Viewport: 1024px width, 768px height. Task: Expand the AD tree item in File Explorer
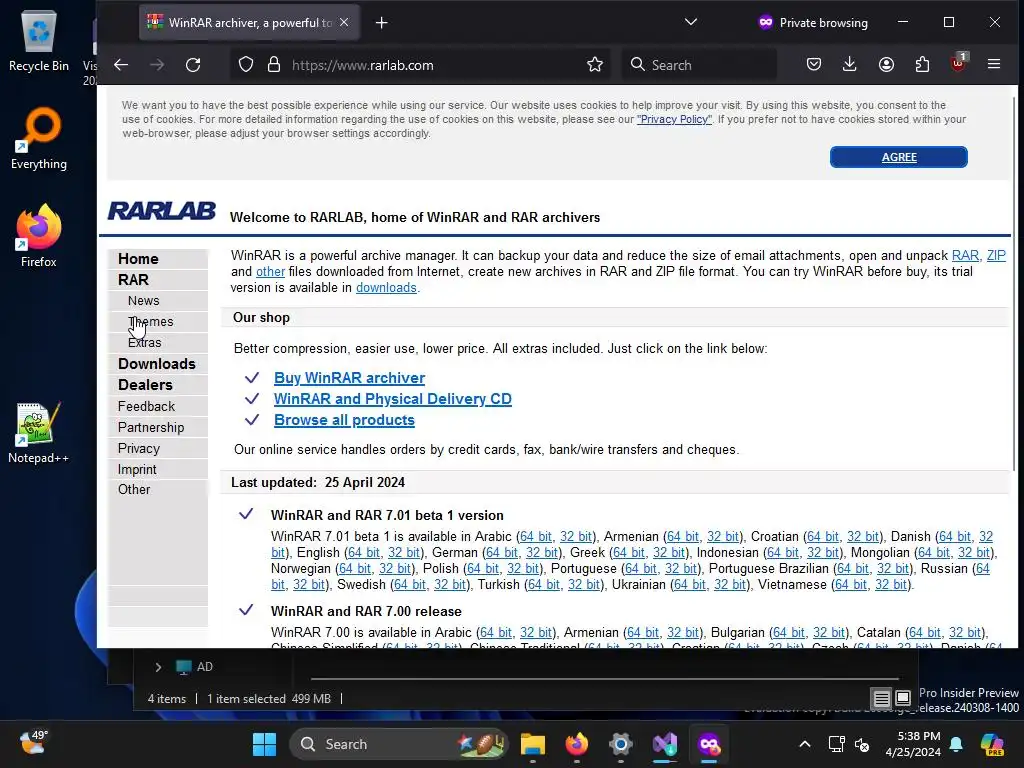click(x=158, y=667)
